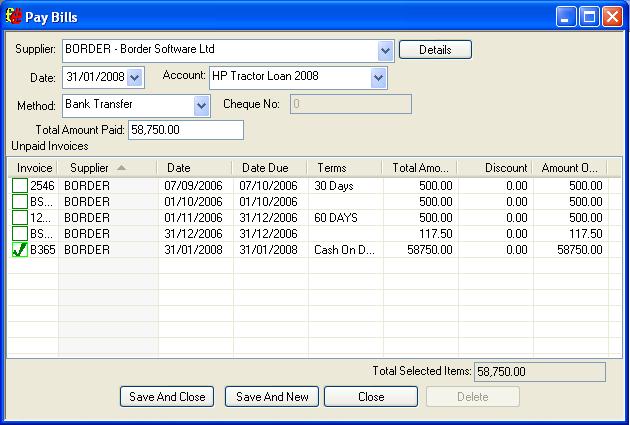Untick the green checkmark for invoice B365
Image resolution: width=630 pixels, height=425 pixels.
click(20, 250)
